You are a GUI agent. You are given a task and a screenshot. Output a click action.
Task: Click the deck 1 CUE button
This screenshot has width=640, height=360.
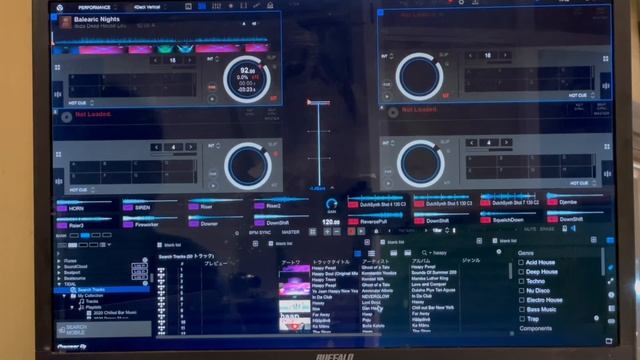(x=212, y=87)
